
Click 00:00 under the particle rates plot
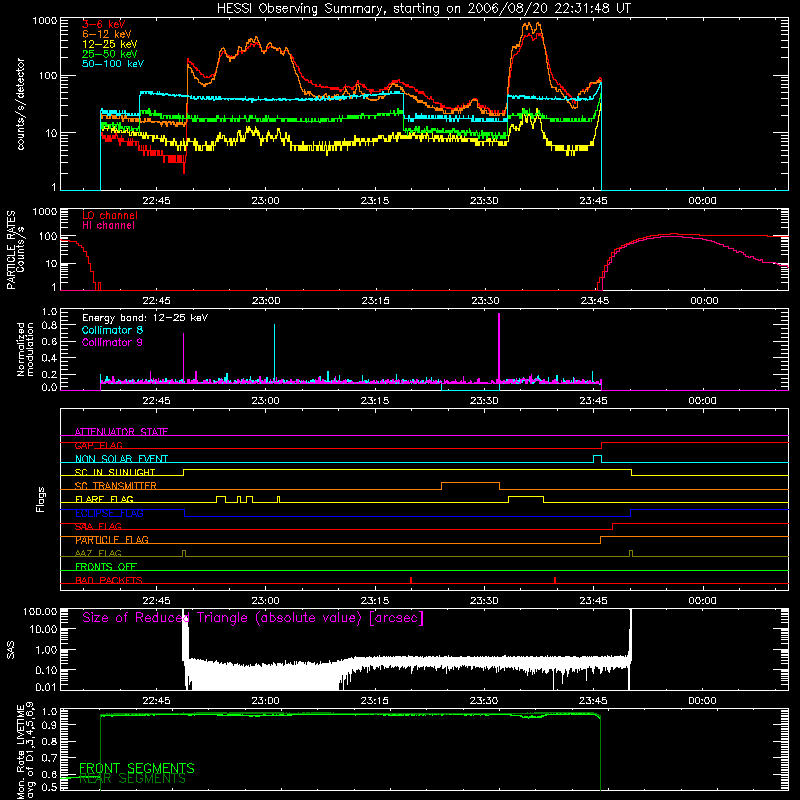tap(704, 301)
